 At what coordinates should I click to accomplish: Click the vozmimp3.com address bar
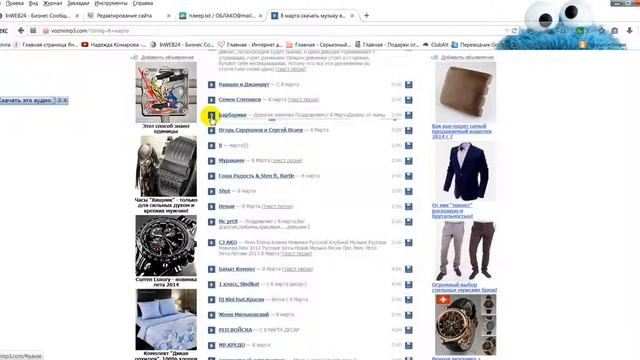(x=273, y=31)
